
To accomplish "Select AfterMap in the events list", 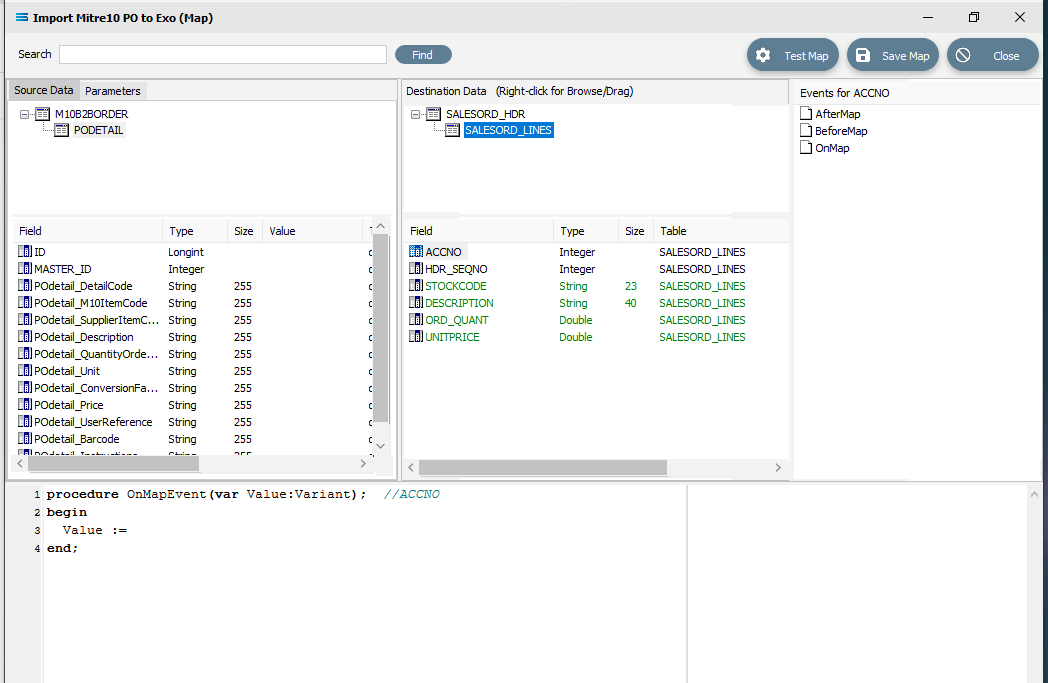I will [837, 114].
